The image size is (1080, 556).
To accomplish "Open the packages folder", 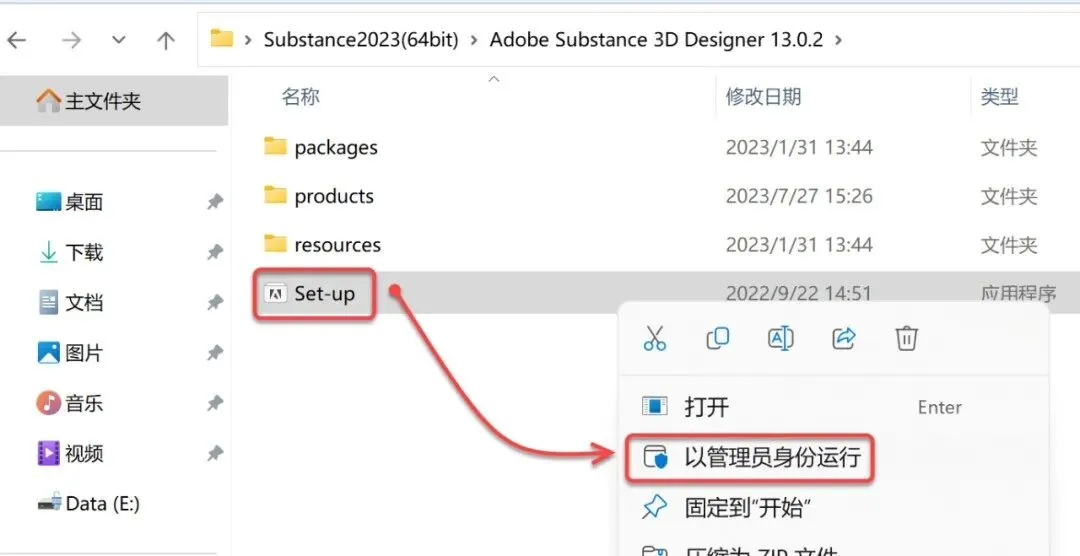I will click(x=335, y=148).
